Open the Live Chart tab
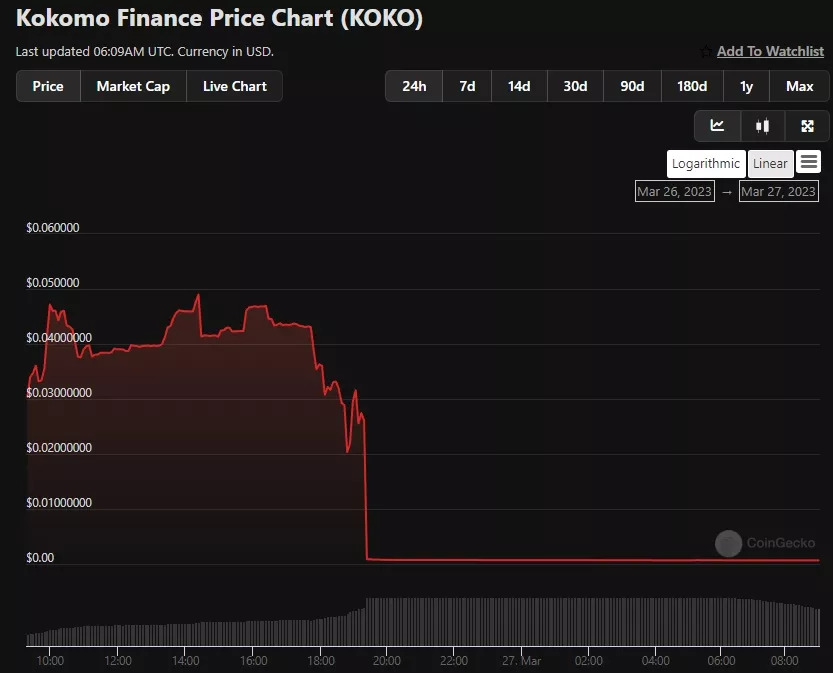The height and width of the screenshot is (673, 833). point(235,86)
